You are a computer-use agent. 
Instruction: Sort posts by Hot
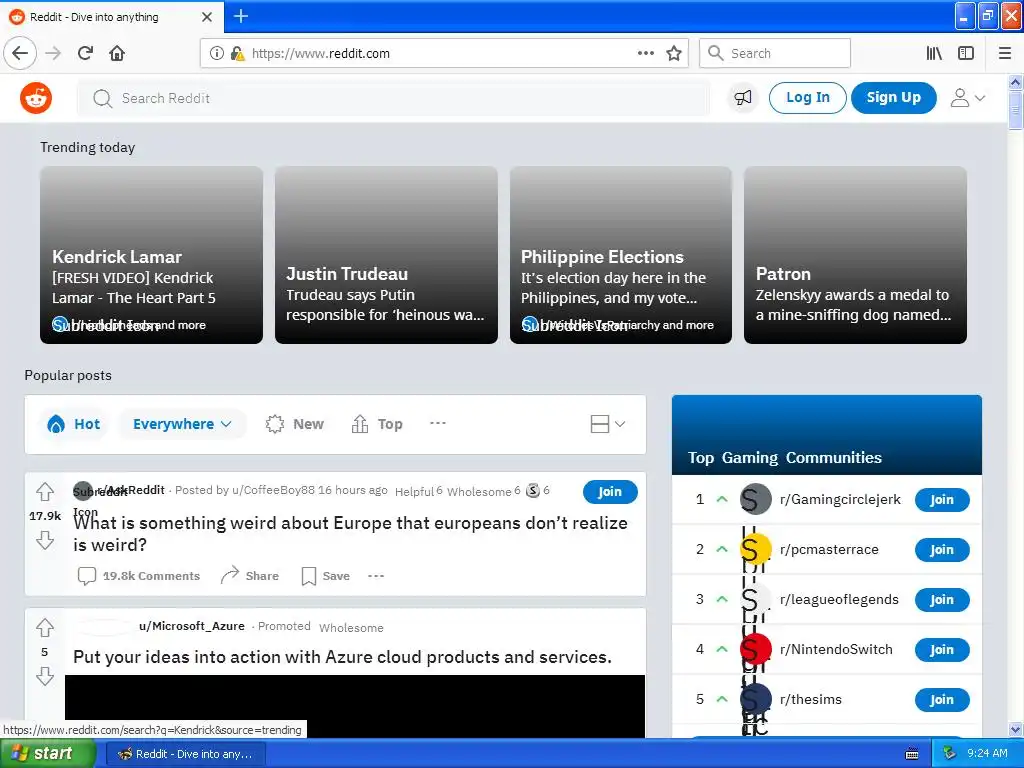tap(74, 424)
